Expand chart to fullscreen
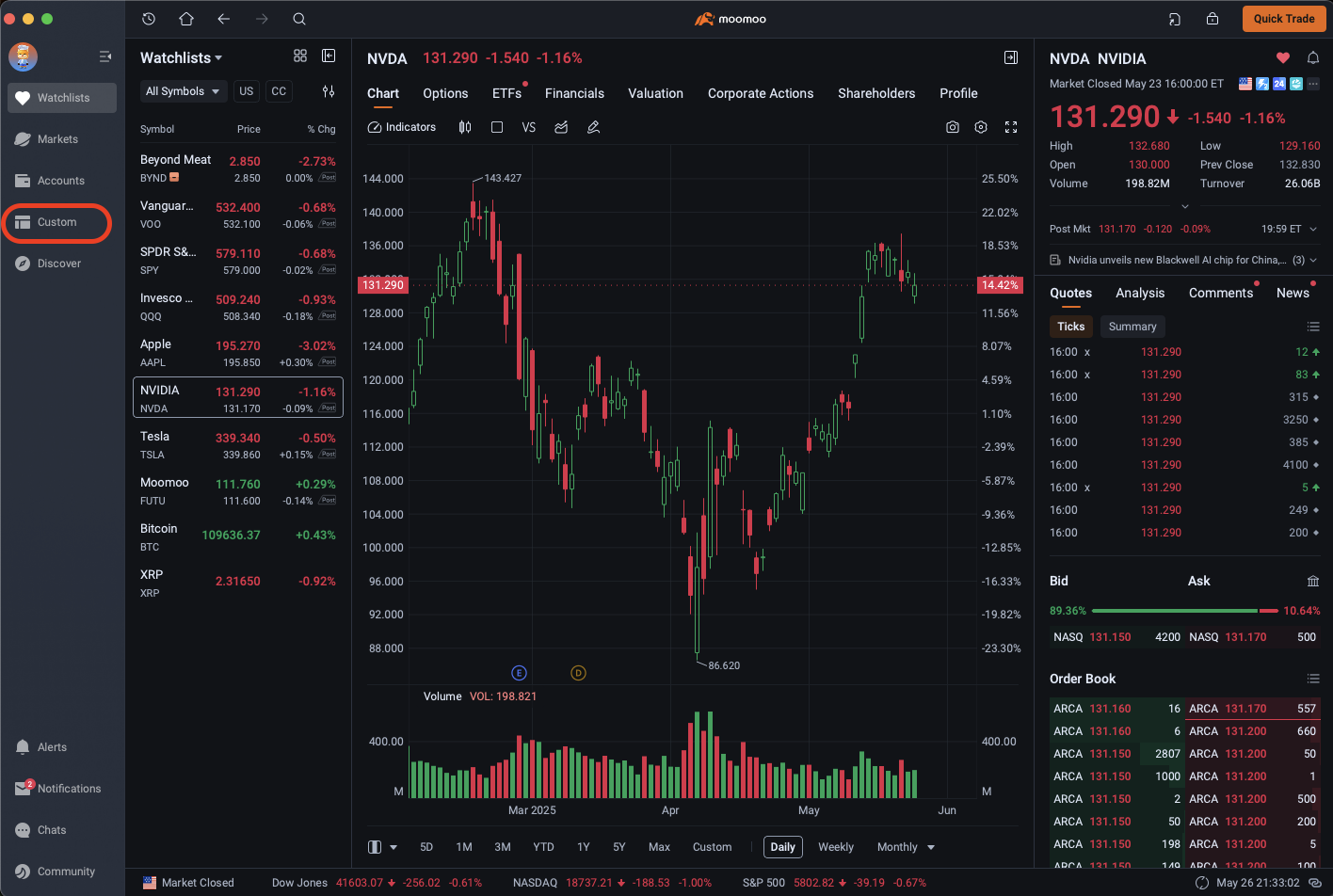This screenshot has height=896, width=1333. tap(1011, 127)
